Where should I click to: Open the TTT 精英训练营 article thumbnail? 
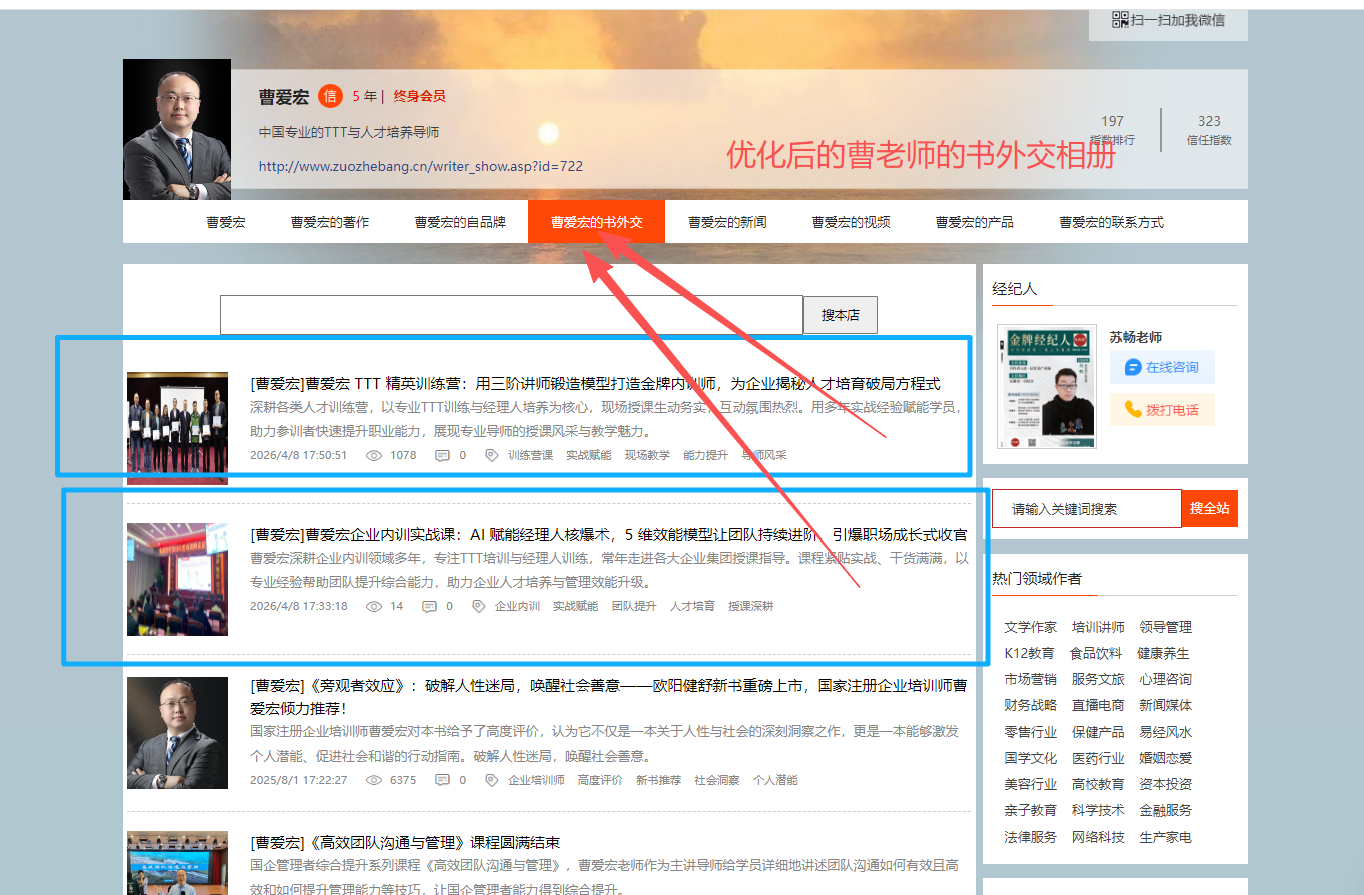point(177,427)
